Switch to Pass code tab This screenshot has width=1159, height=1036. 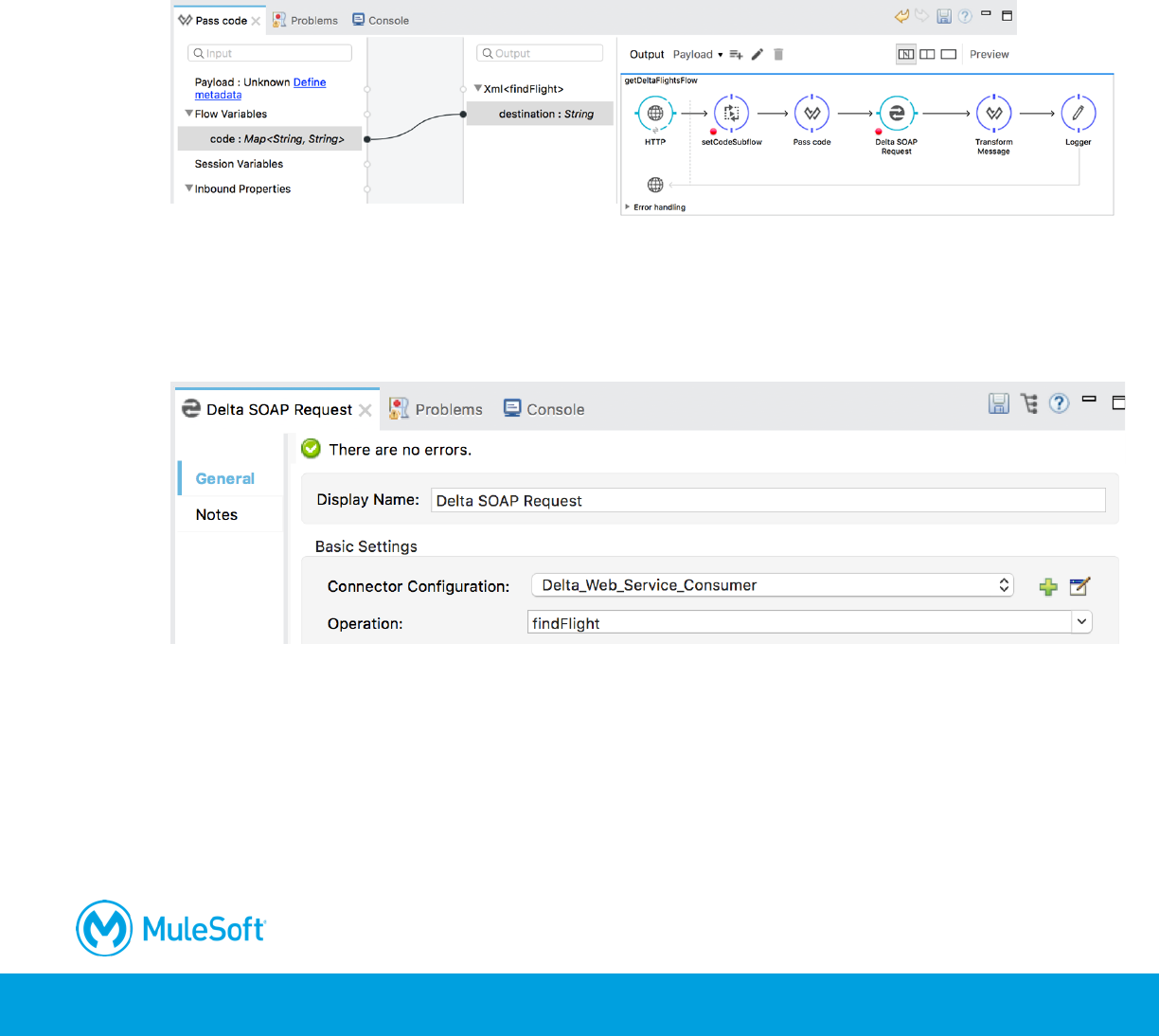pyautogui.click(x=220, y=21)
